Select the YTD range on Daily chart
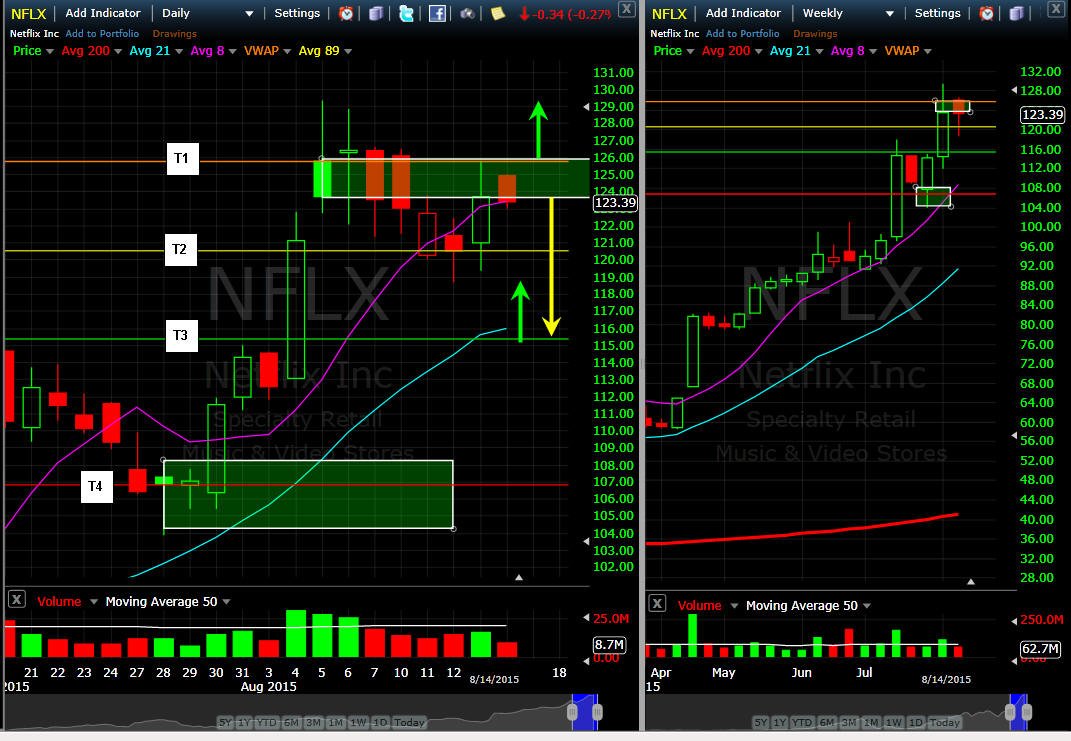The image size is (1071, 741). click(266, 723)
